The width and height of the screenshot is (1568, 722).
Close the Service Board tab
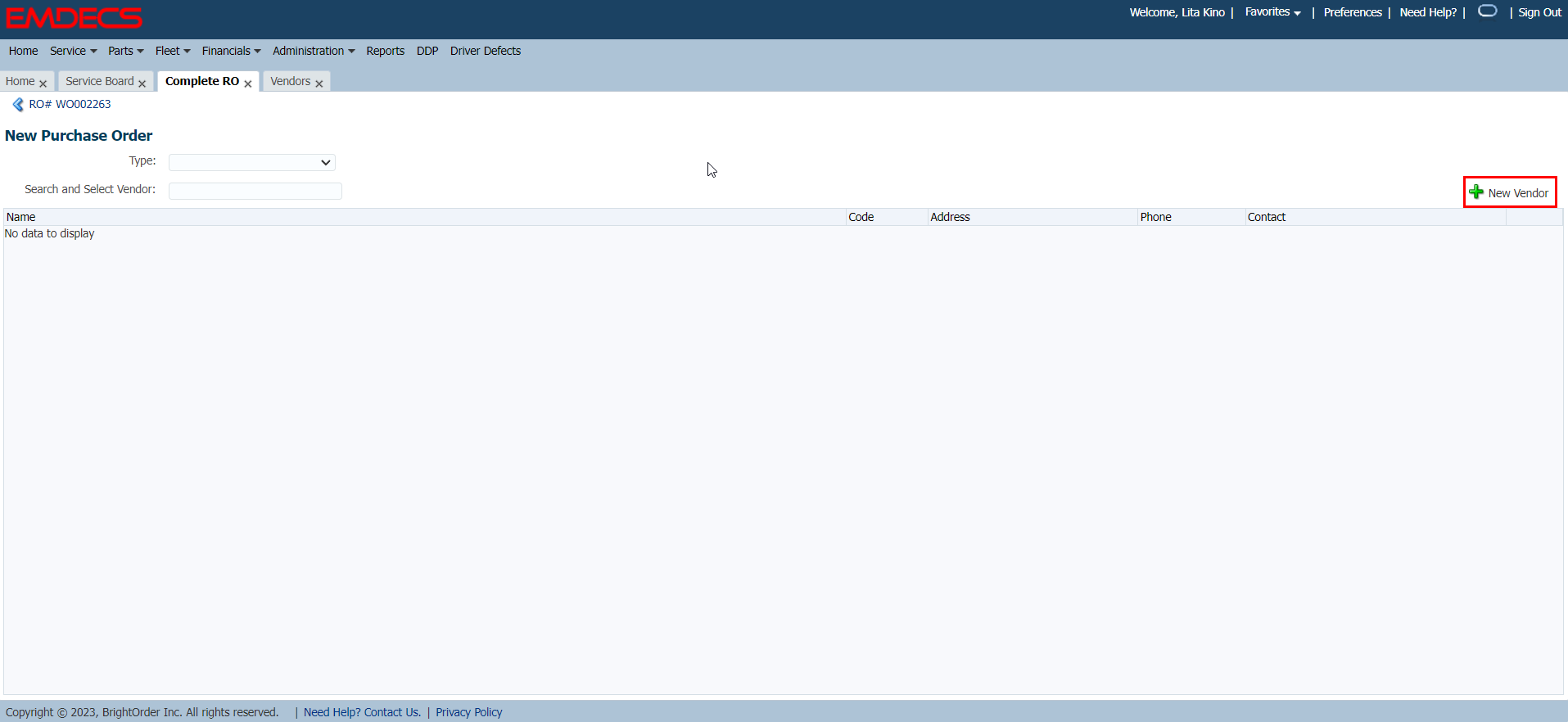142,83
